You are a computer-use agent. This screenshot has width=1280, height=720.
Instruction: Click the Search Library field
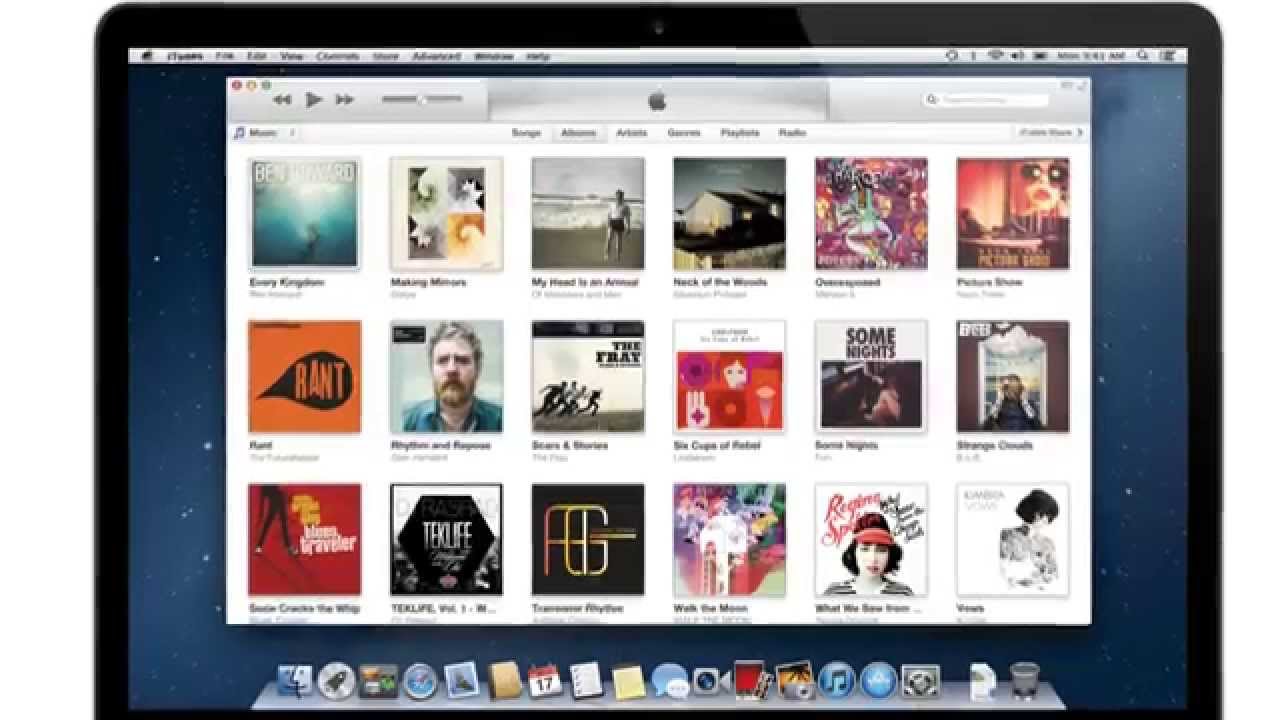coord(987,100)
